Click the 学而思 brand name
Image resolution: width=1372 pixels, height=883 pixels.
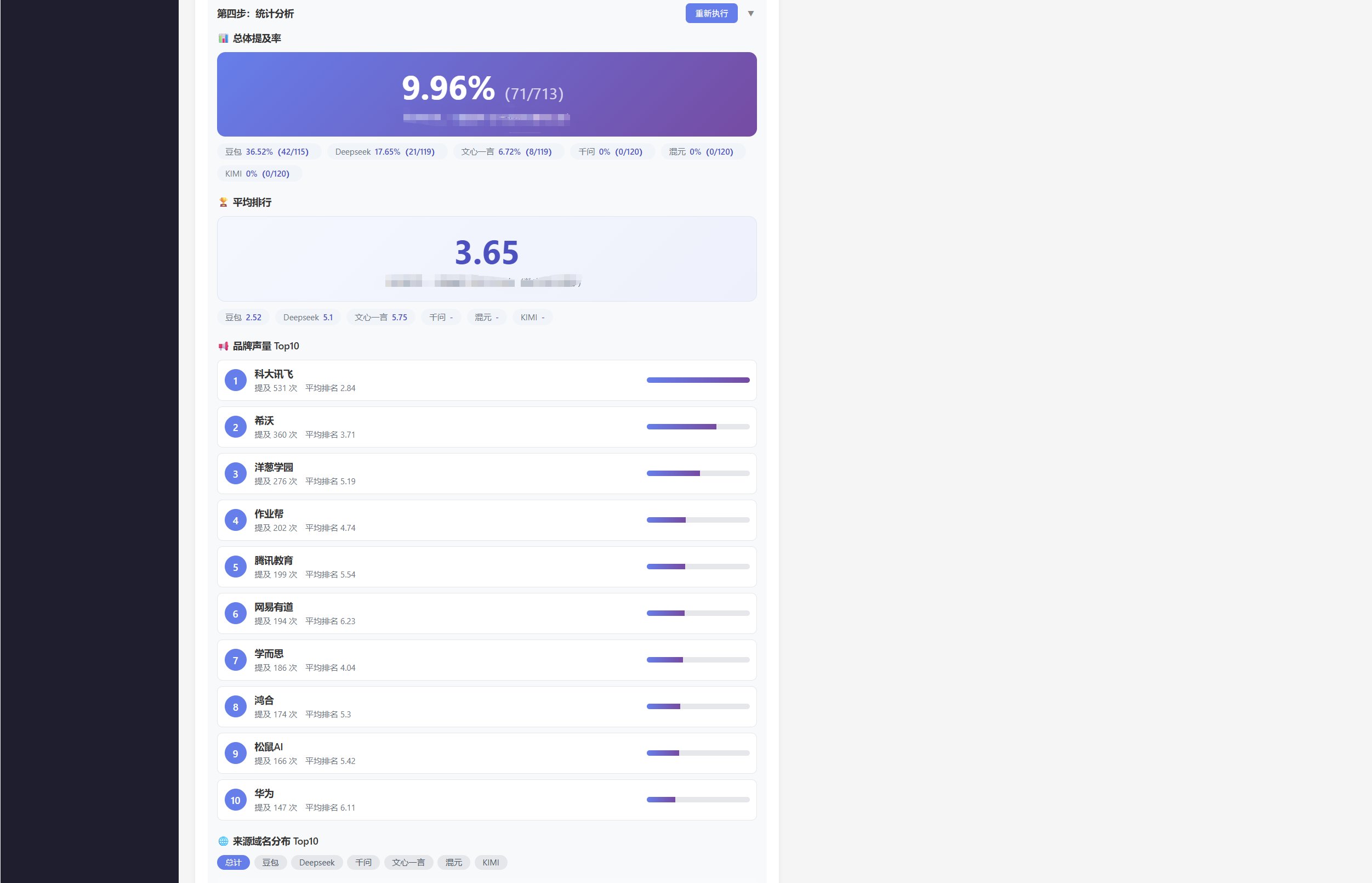tap(269, 654)
